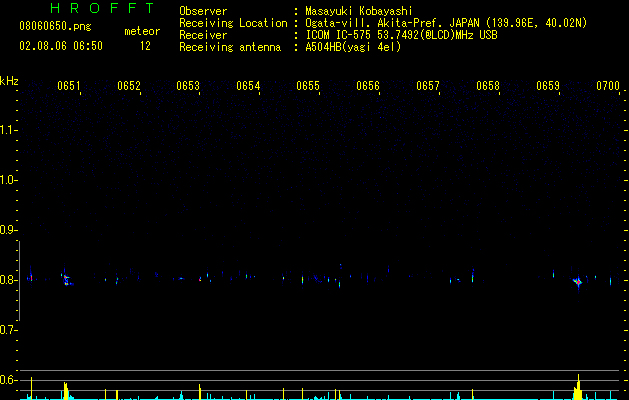Click the A504HB(yagi 4el) antenna text

click(353, 47)
